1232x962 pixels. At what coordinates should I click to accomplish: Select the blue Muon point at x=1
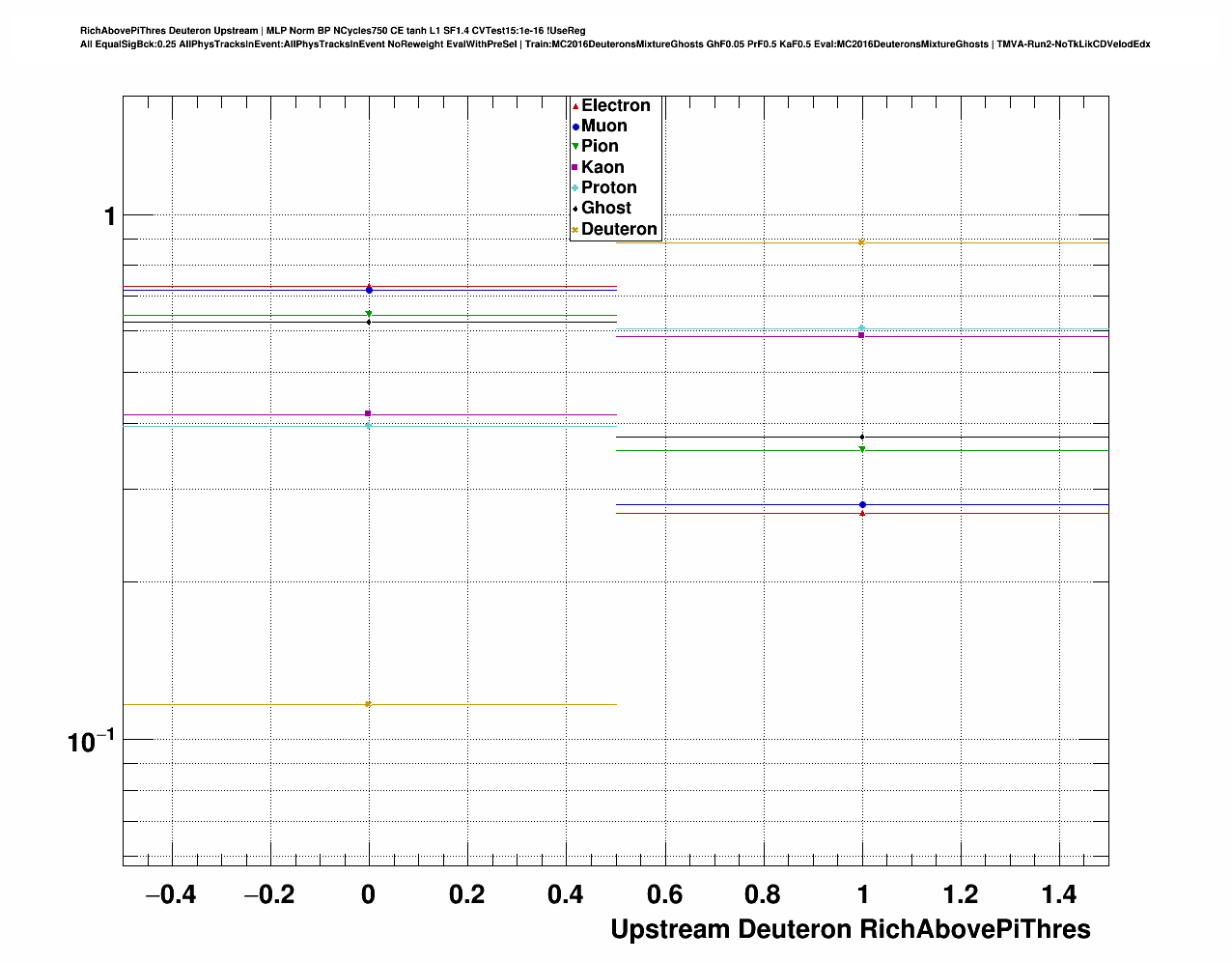pos(862,504)
